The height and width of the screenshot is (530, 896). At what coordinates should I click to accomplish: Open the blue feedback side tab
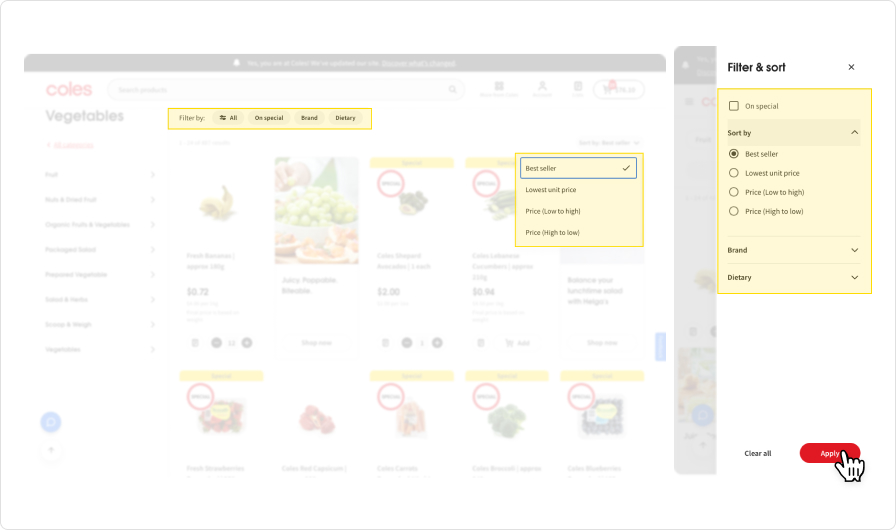click(660, 347)
